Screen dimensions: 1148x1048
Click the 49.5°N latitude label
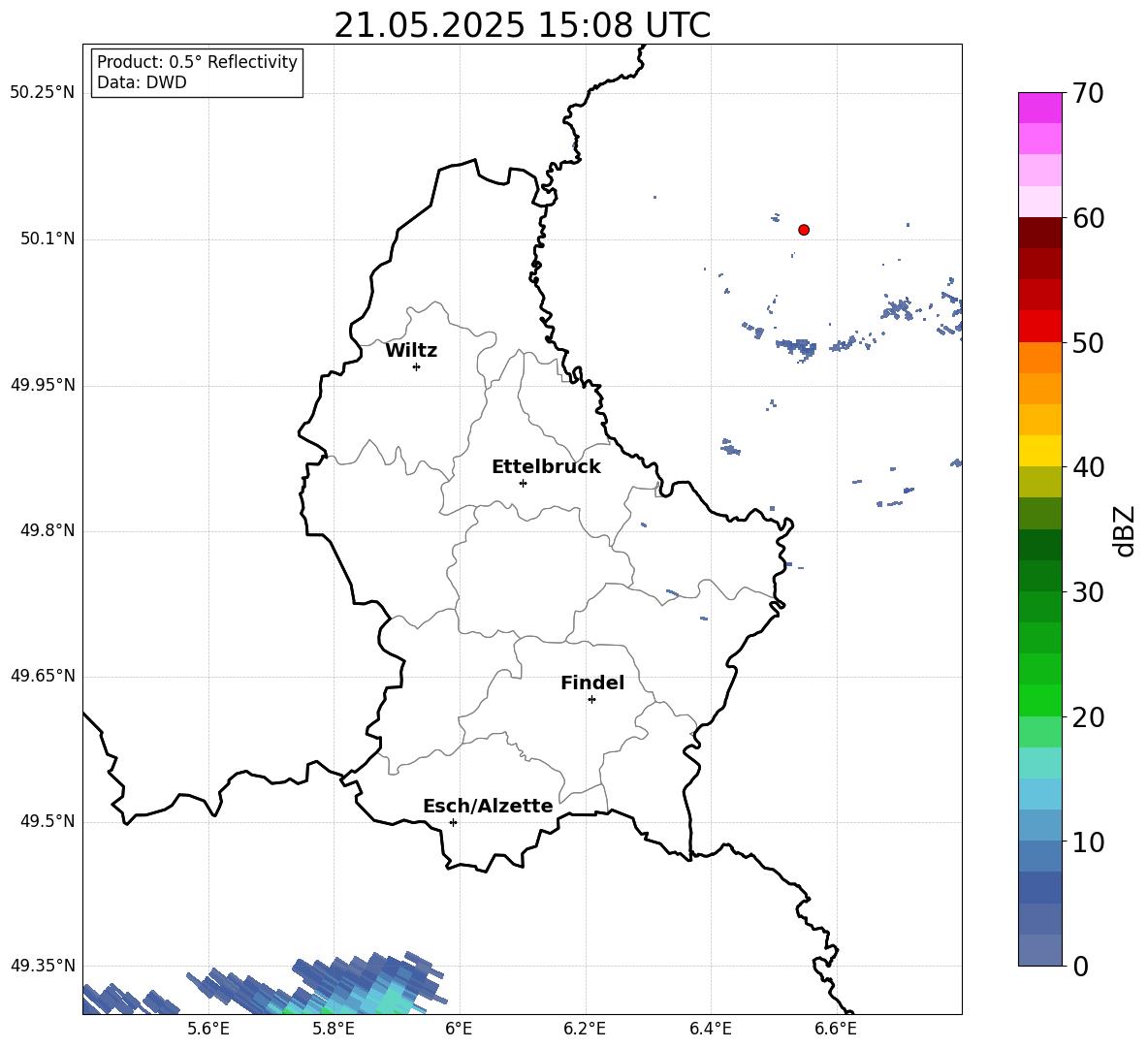point(48,820)
